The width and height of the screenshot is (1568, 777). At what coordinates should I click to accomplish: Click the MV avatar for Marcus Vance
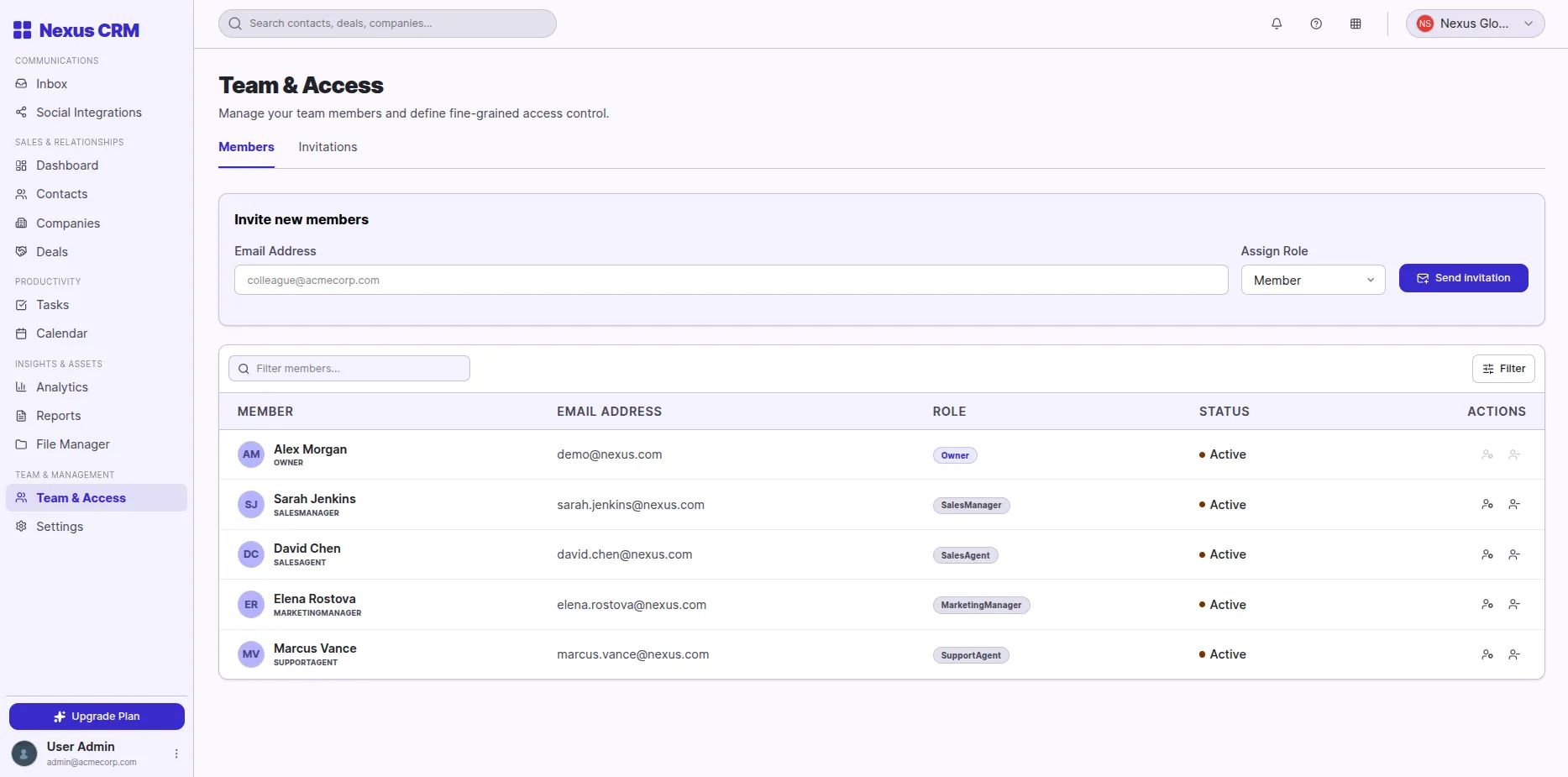pyautogui.click(x=251, y=654)
